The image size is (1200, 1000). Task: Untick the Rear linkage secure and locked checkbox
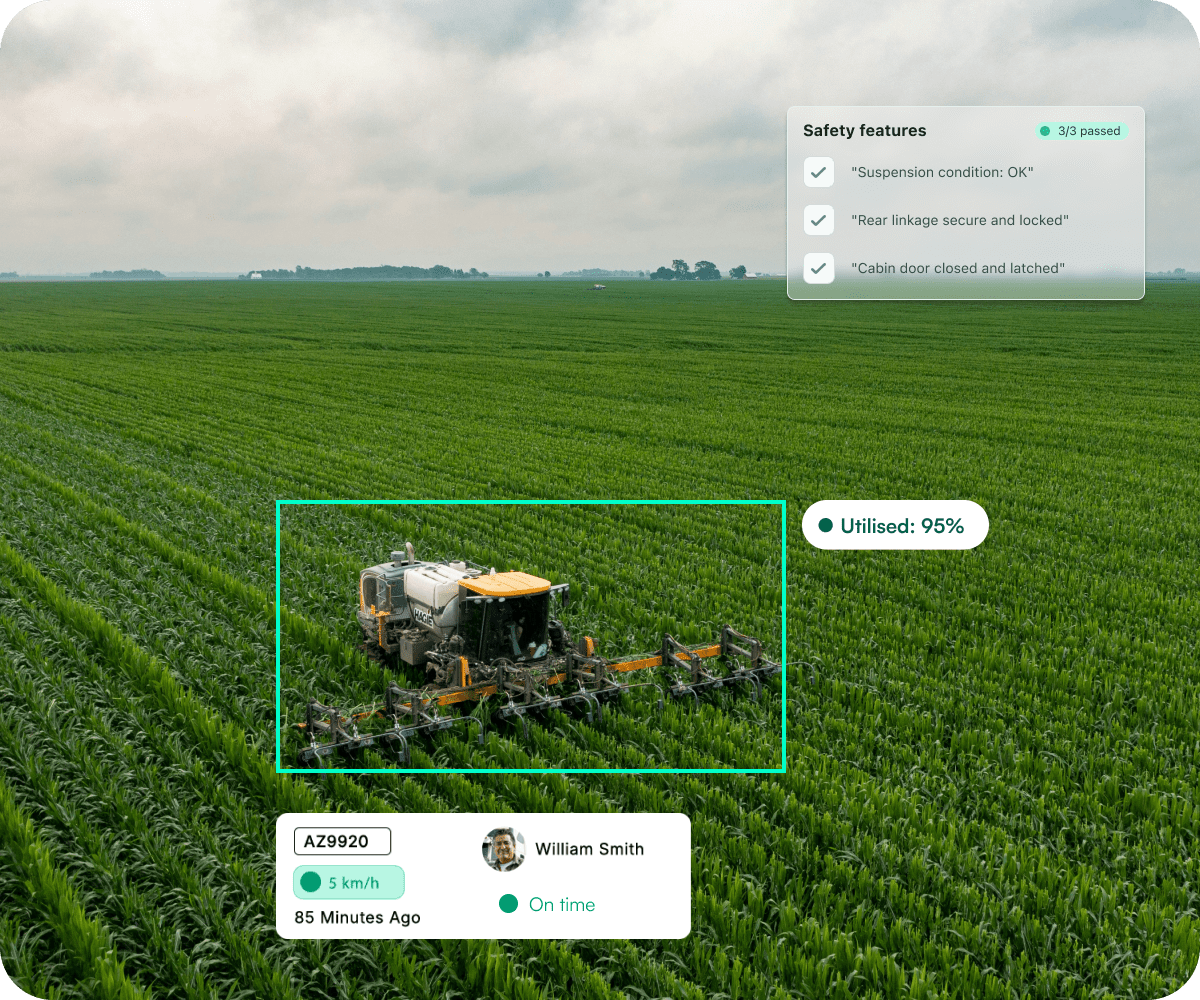point(819,220)
